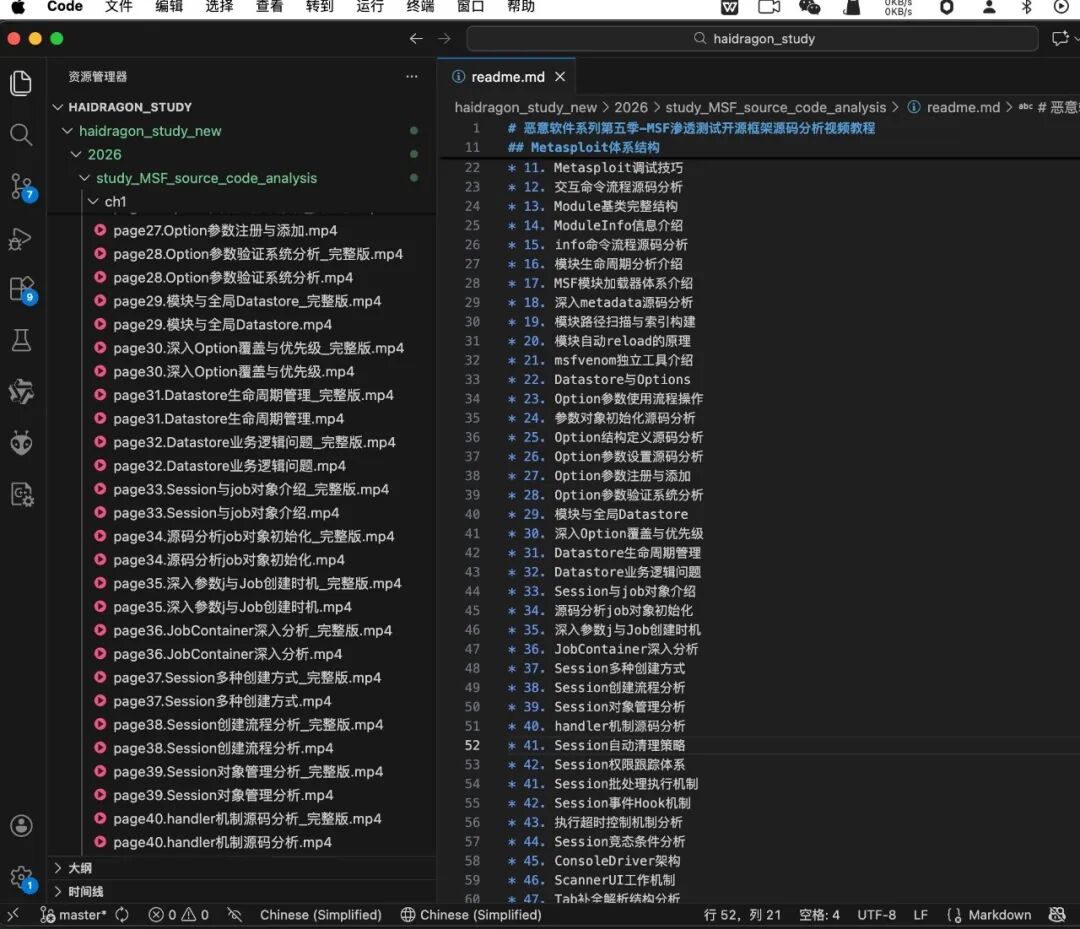Screen dimensions: 1080x929
Task: Click the 空格: 4 indentation button
Action: pyautogui.click(x=819, y=915)
